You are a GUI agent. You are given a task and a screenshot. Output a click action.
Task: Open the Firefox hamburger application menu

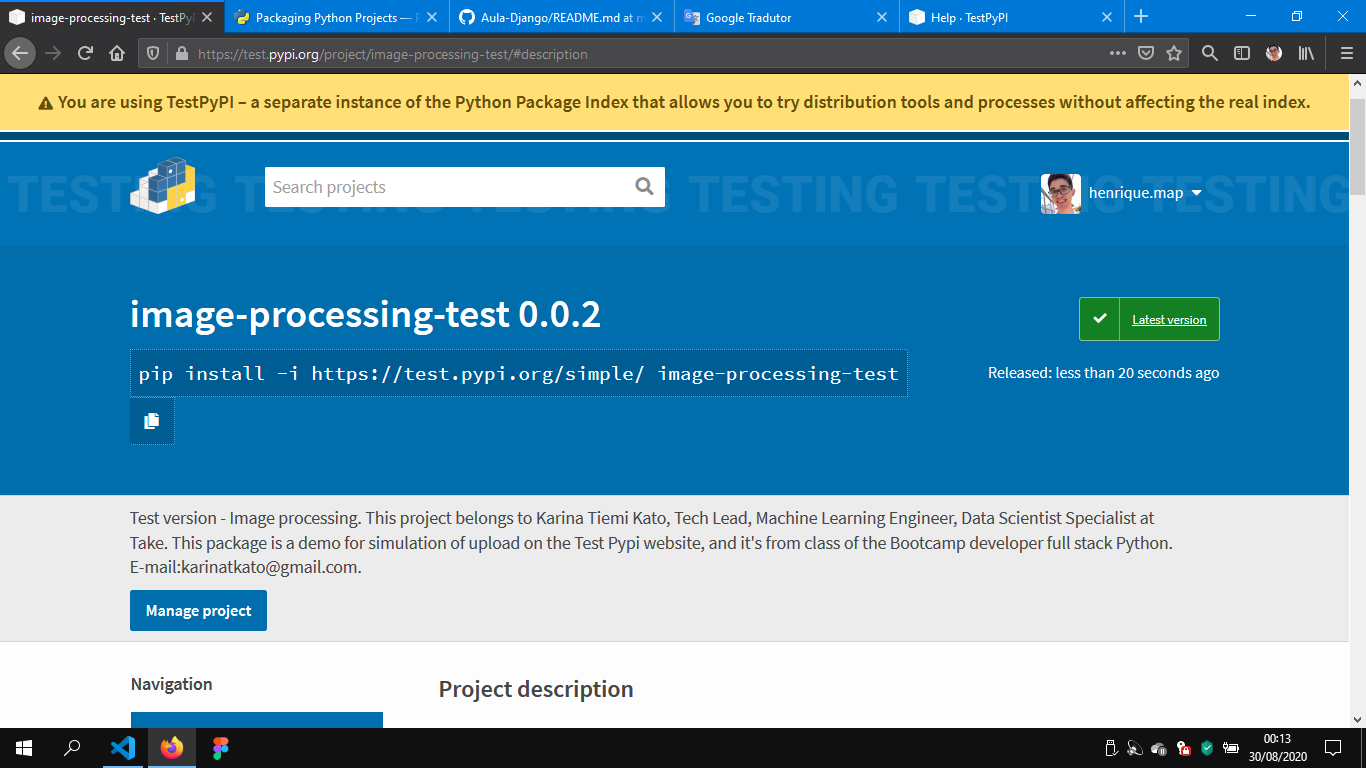1346,54
